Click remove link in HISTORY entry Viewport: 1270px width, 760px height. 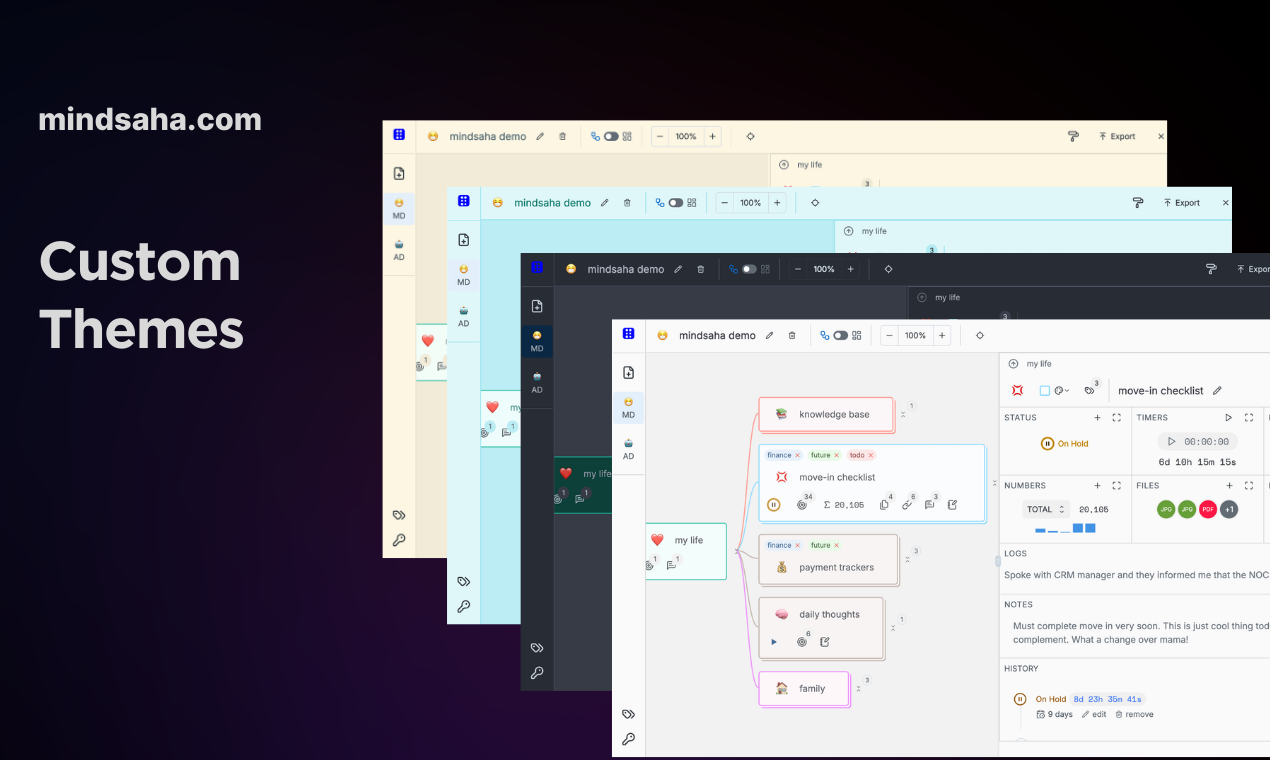(x=1134, y=714)
